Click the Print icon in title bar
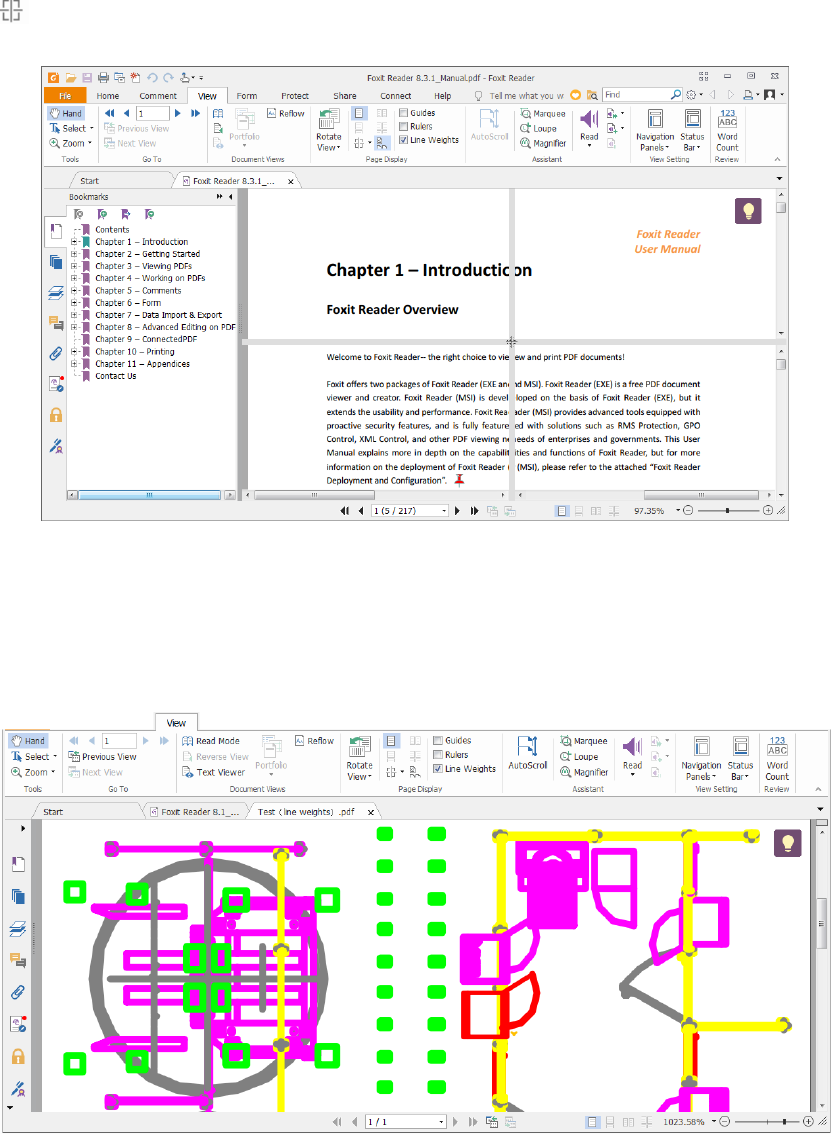Image resolution: width=831 pixels, height=1134 pixels. 103,77
